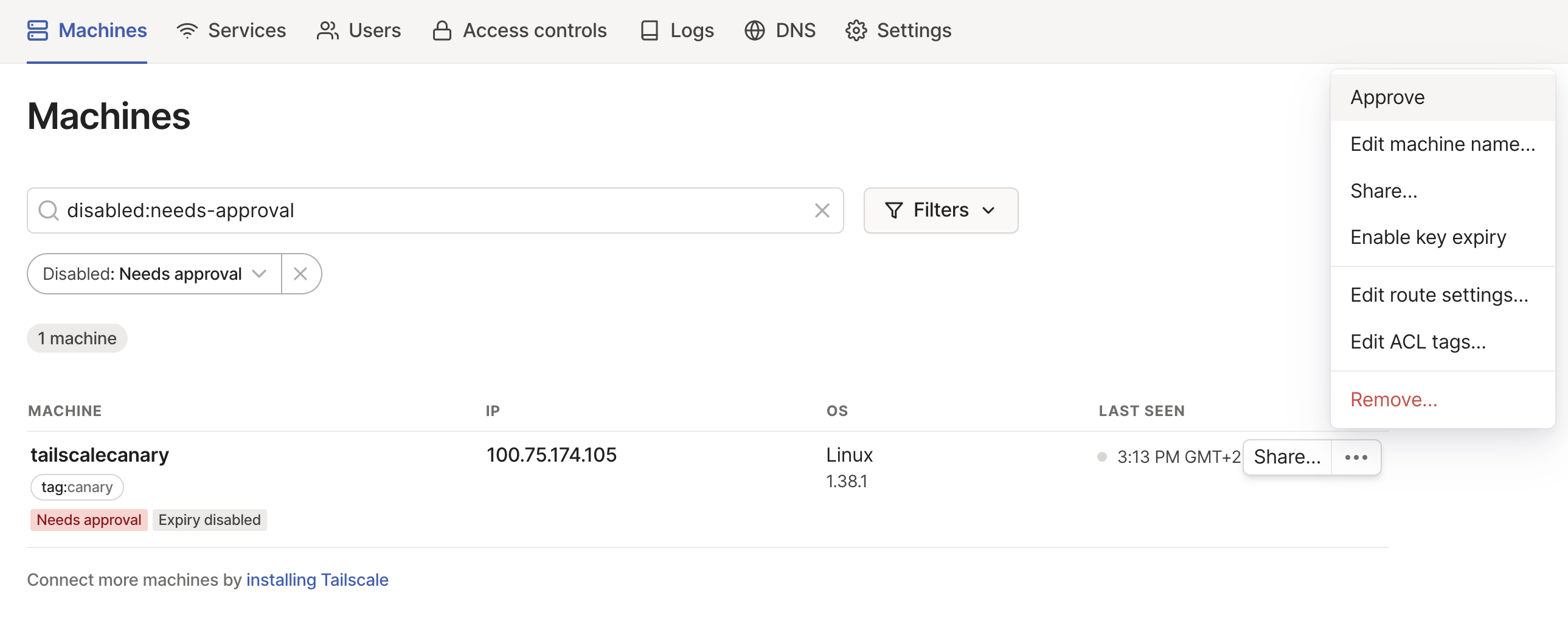Viewport: 1568px width, 618px height.
Task: Click the Settings gear icon
Action: 856,30
